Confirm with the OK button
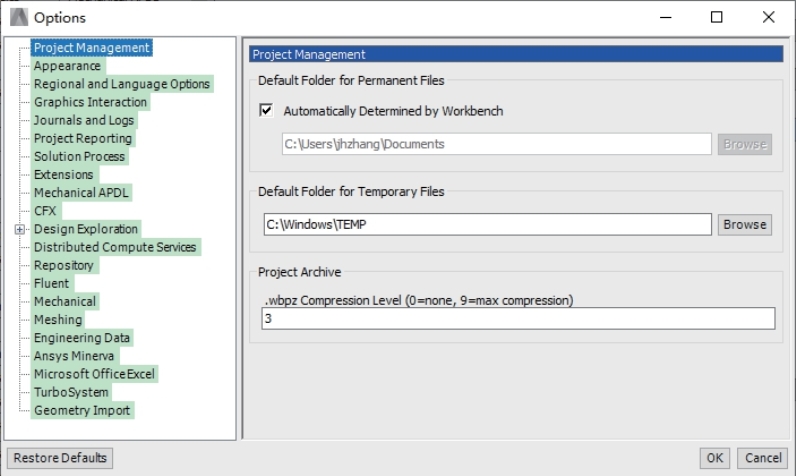The image size is (796, 476). tap(714, 458)
